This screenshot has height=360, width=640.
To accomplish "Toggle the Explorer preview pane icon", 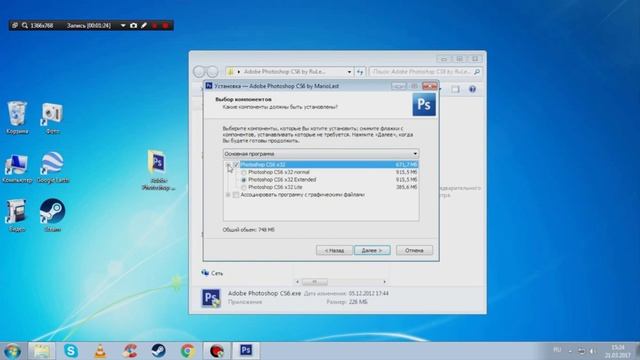I will click(x=455, y=89).
